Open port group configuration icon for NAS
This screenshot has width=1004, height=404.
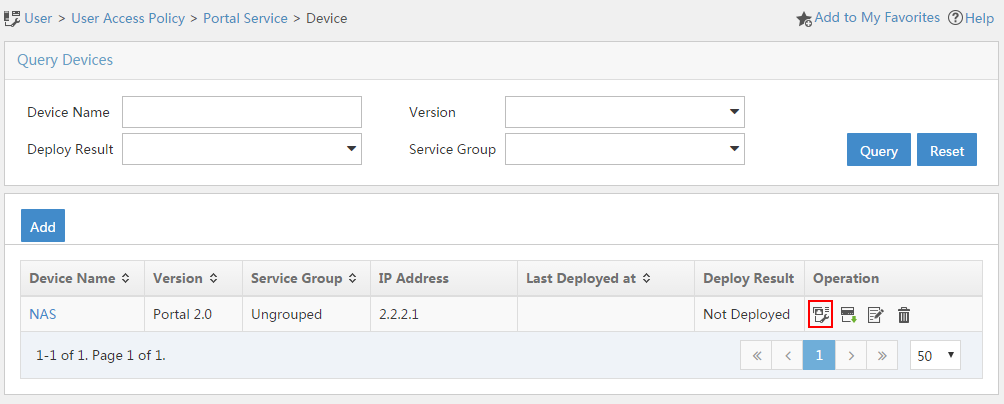pos(820,314)
